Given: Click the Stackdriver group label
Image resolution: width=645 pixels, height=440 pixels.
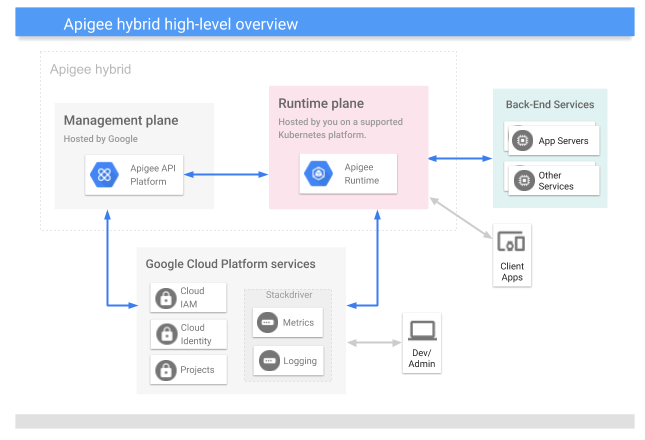Looking at the screenshot, I should coord(289,295).
